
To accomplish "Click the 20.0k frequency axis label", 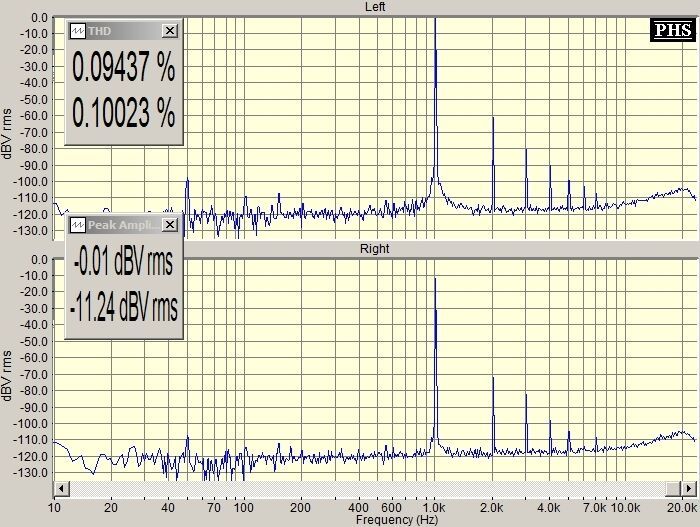I will [x=682, y=508].
